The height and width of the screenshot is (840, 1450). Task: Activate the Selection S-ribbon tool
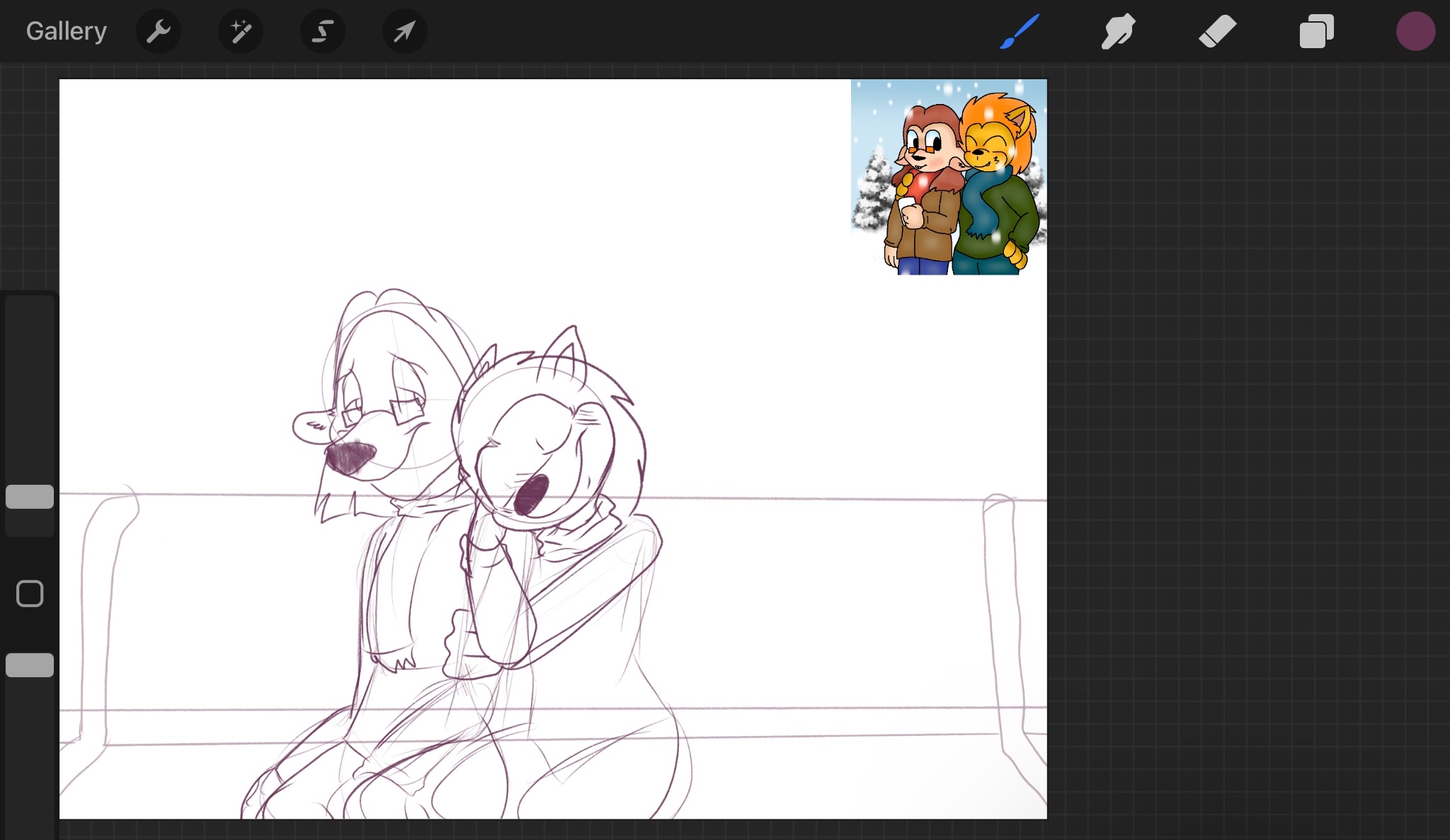(323, 31)
